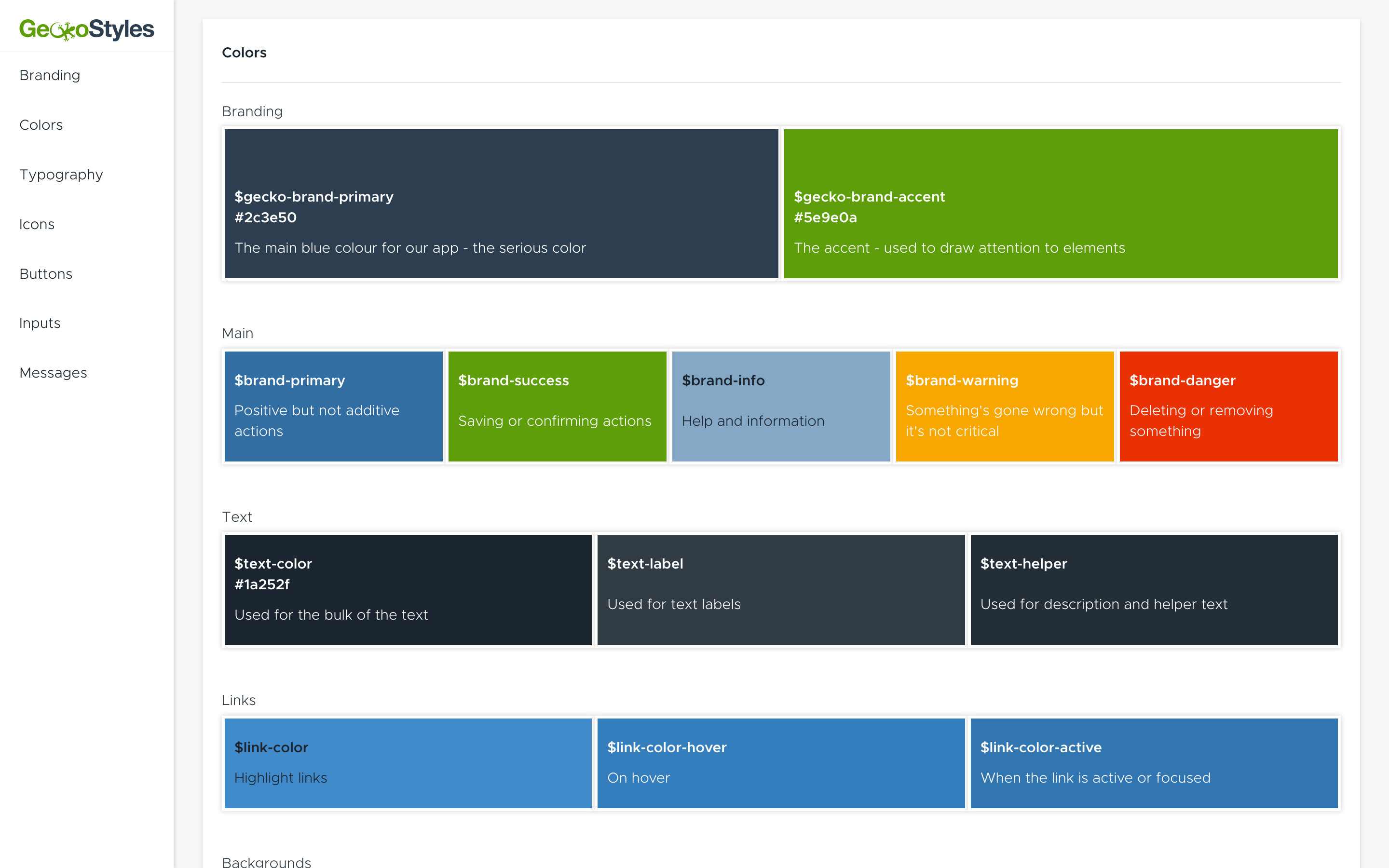Open the Branding sidebar link
The height and width of the screenshot is (868, 1389).
coord(50,75)
